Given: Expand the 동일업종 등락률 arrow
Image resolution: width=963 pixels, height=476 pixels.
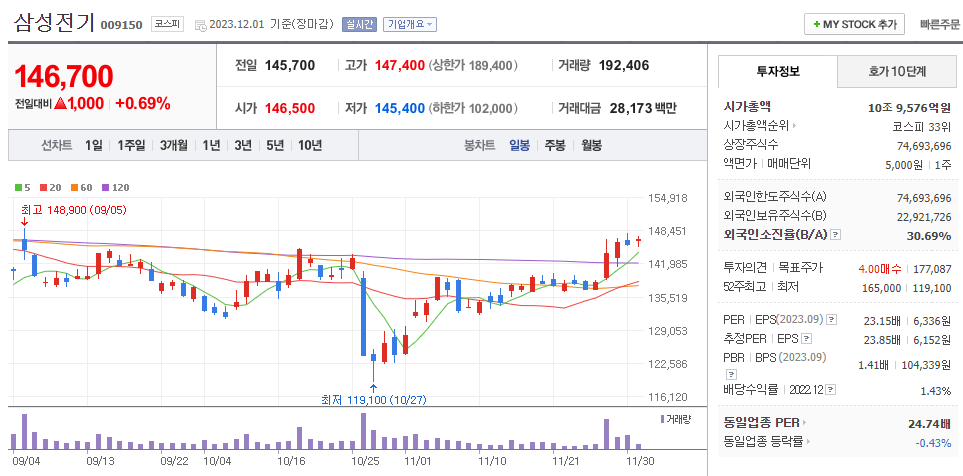Looking at the screenshot, I should pos(808,441).
